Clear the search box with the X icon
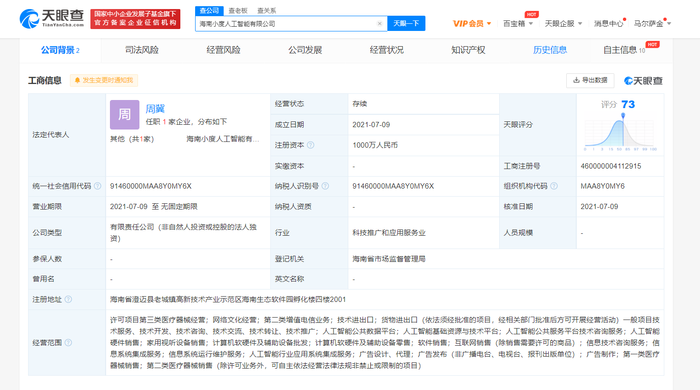 point(379,24)
